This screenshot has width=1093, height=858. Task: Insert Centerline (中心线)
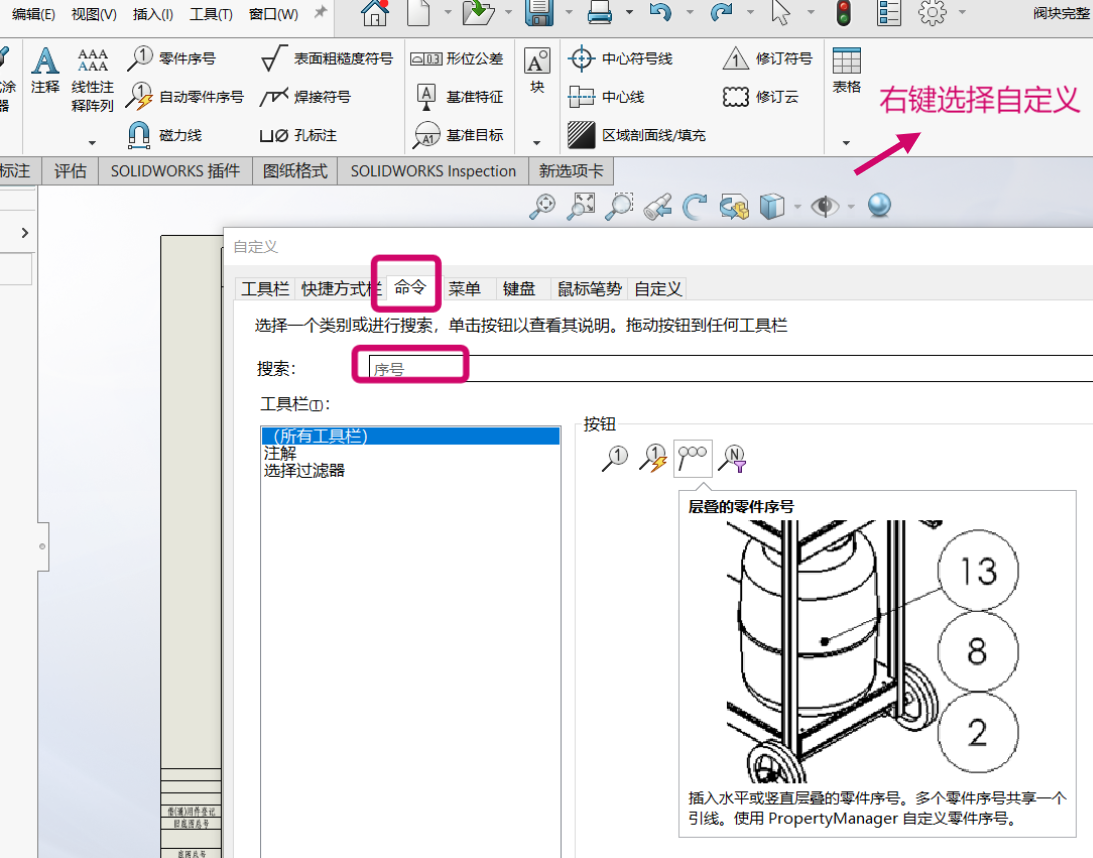(x=606, y=97)
